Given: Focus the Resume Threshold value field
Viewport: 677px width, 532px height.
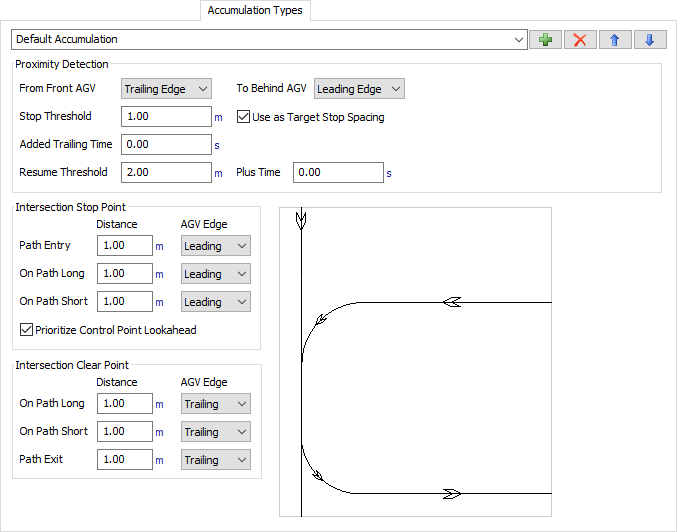Looking at the screenshot, I should click(x=165, y=173).
